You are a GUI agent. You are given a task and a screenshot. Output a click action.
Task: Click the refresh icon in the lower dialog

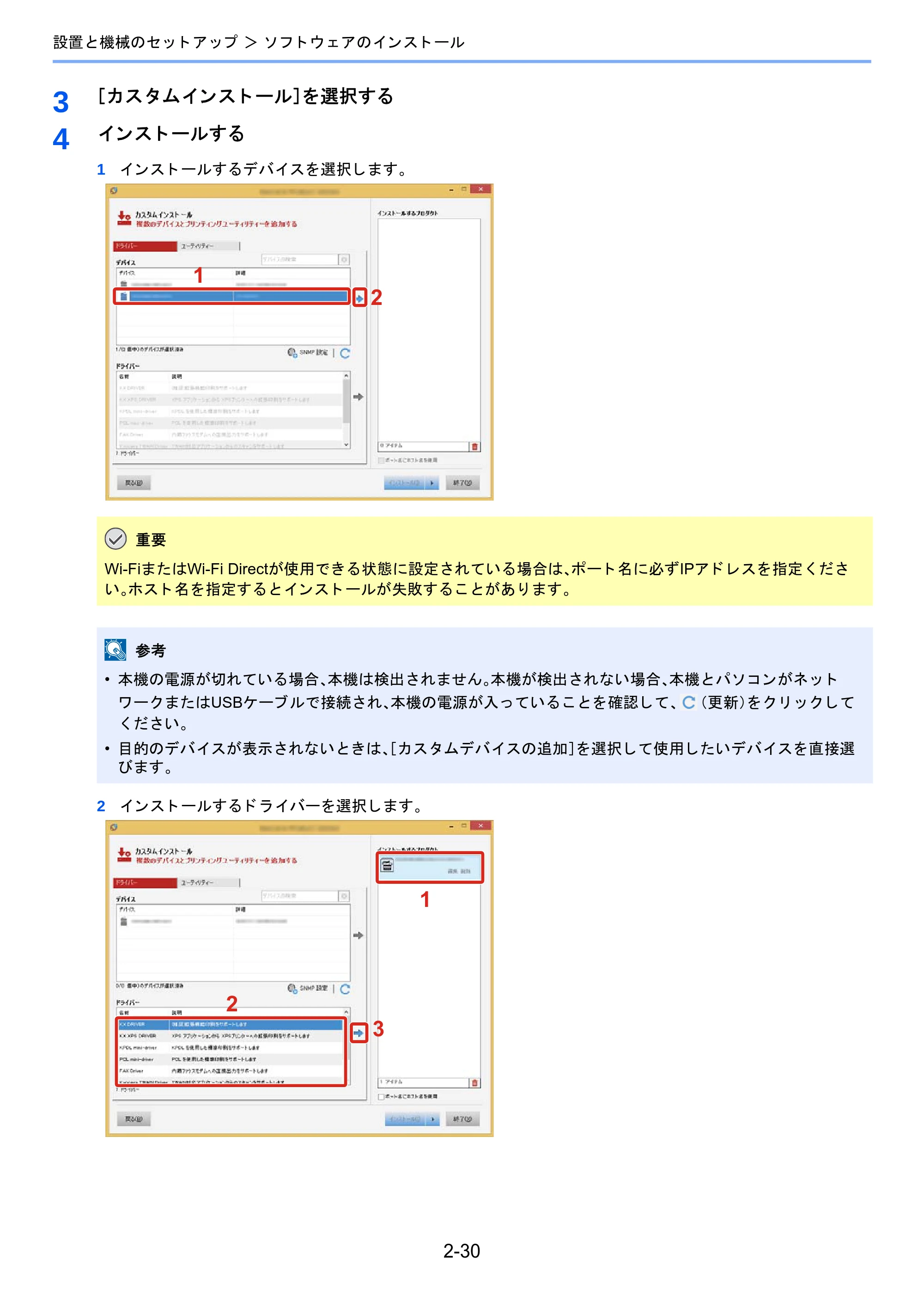pos(345,989)
